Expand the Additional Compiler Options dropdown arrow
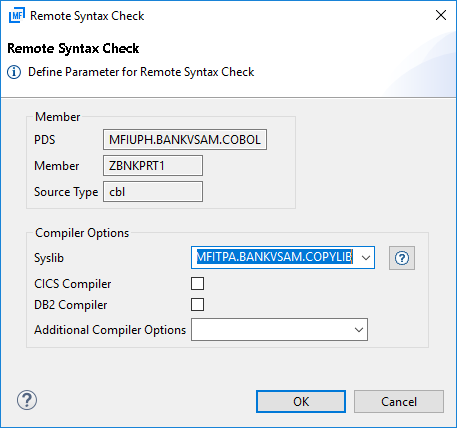The height and width of the screenshot is (428, 457). pos(359,330)
